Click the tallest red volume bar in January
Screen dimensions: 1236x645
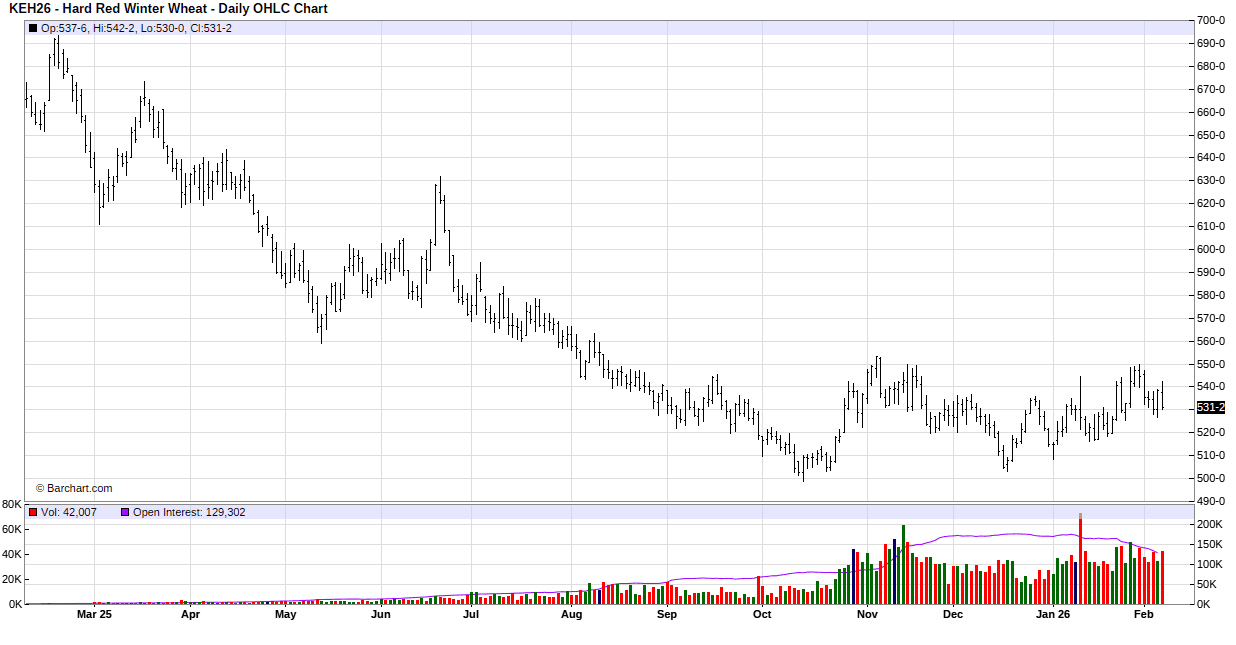[1081, 560]
